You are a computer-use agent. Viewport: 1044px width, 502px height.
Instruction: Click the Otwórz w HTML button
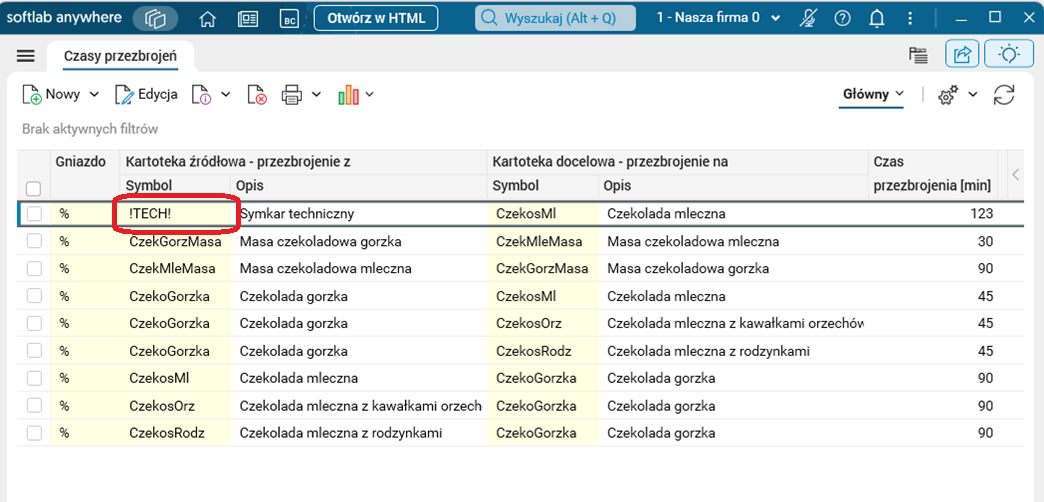tap(376, 18)
